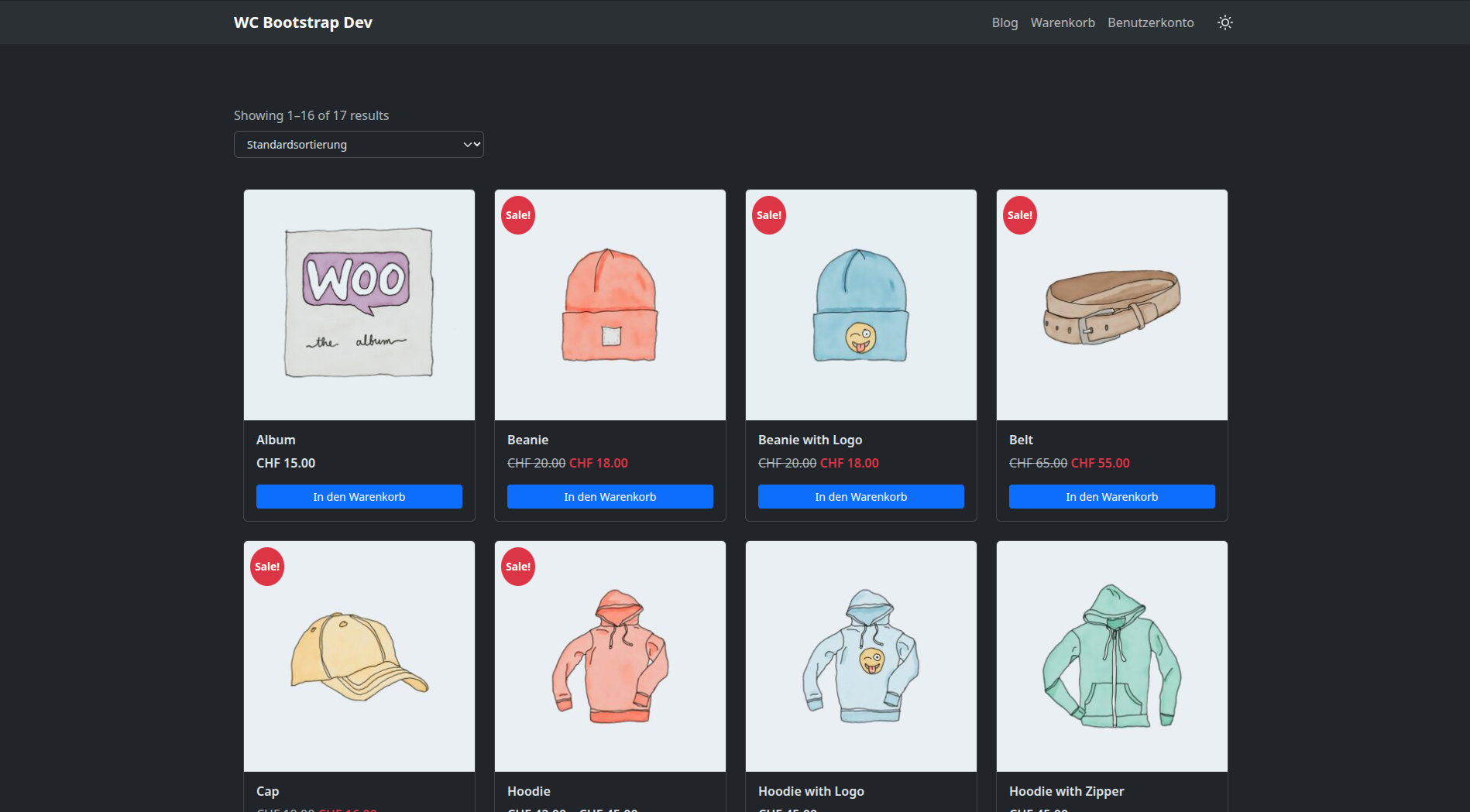Open the orange Beanie product image
Image resolution: width=1470 pixels, height=812 pixels.
[x=610, y=305]
